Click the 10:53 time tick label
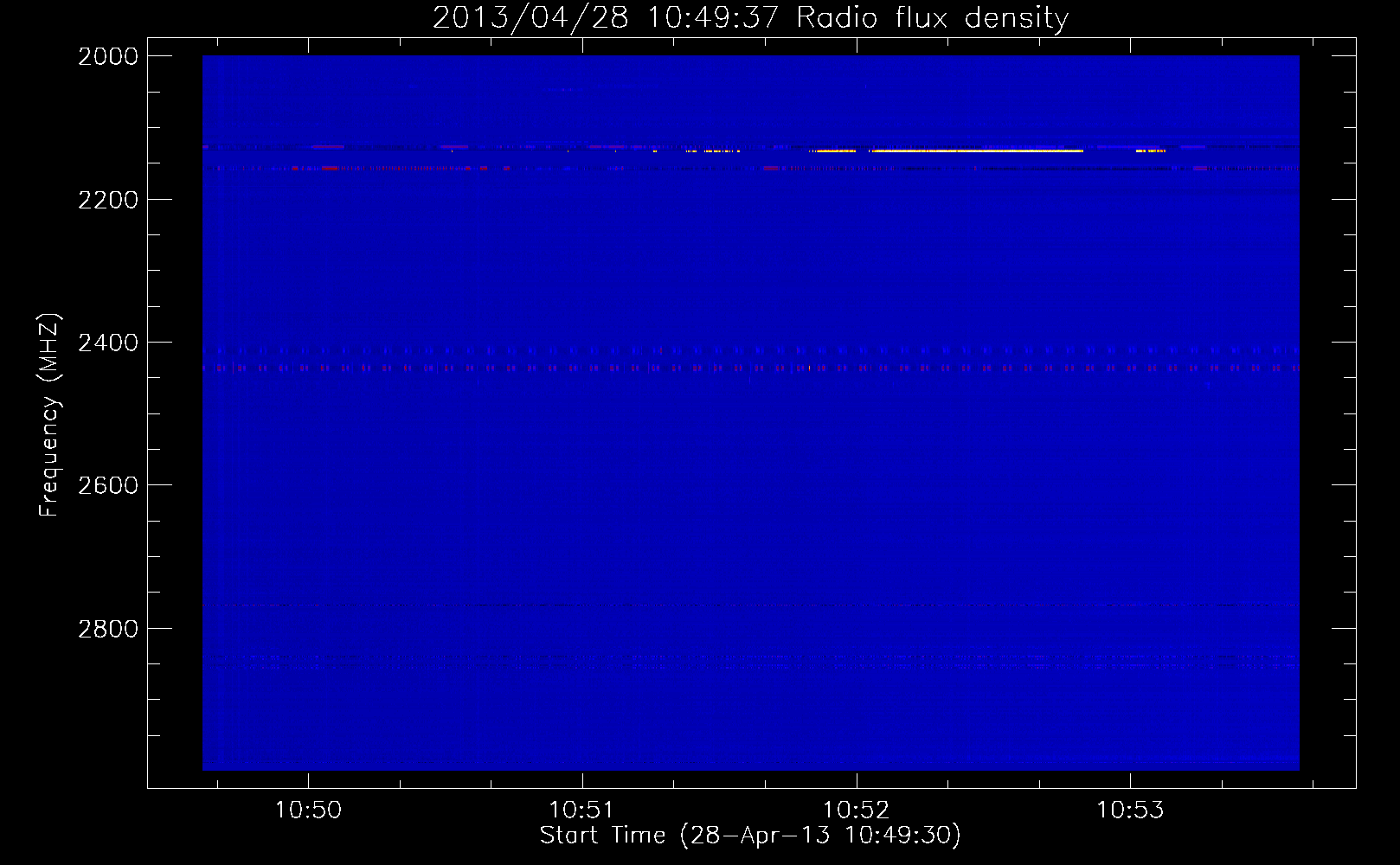This screenshot has width=1400, height=865. [1130, 811]
